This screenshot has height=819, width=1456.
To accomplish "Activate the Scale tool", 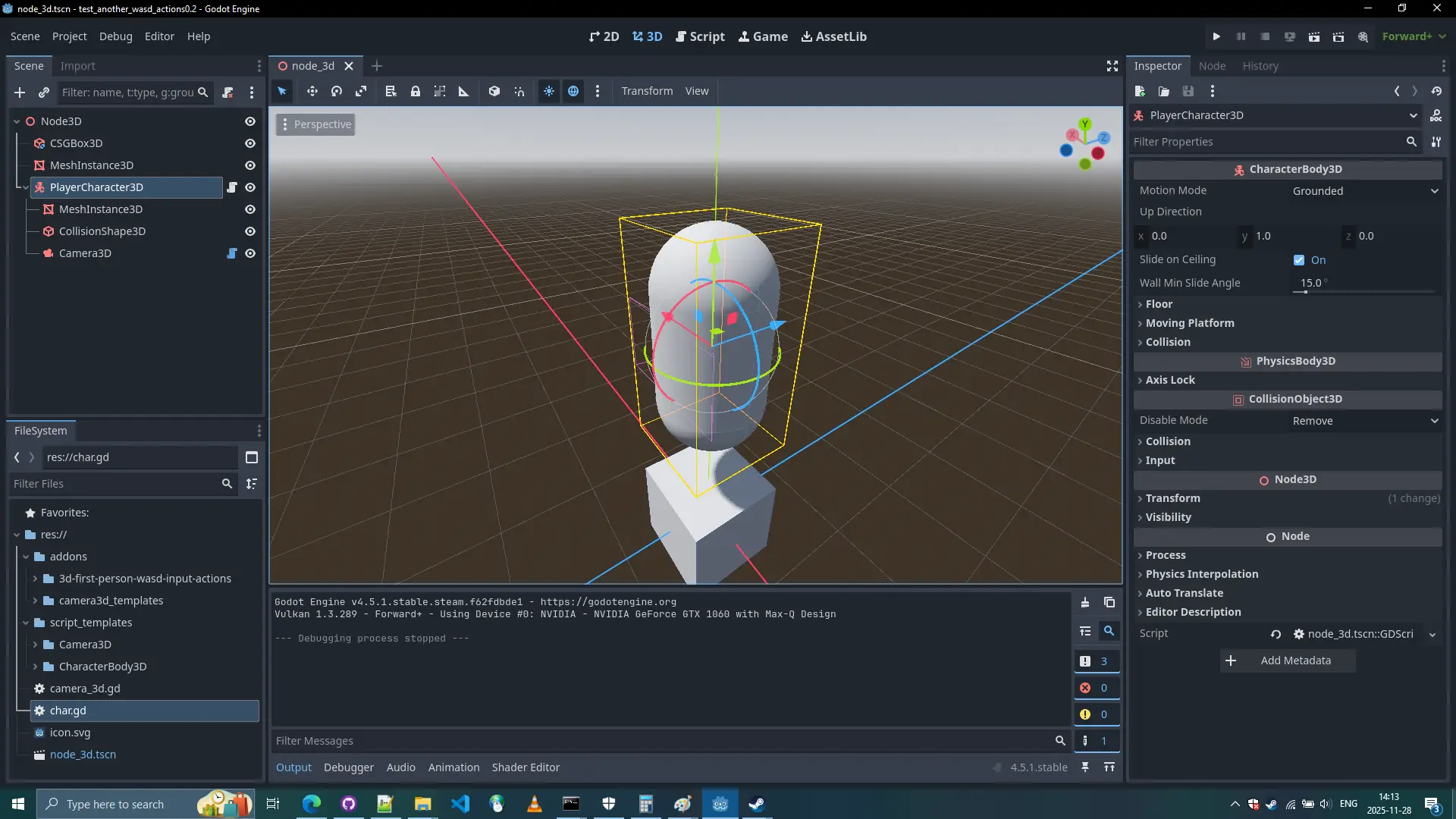I will click(x=361, y=91).
